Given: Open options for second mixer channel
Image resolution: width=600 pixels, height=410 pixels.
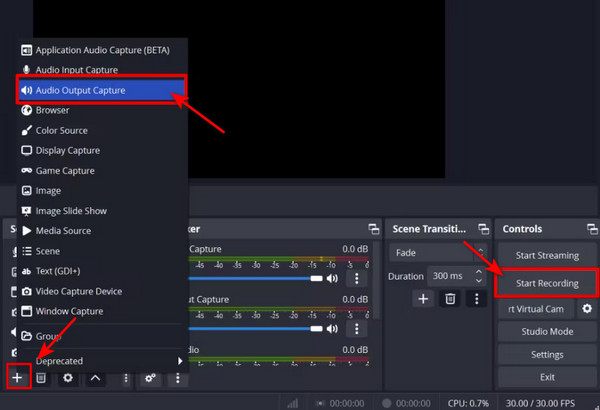Looking at the screenshot, I should pos(357,329).
